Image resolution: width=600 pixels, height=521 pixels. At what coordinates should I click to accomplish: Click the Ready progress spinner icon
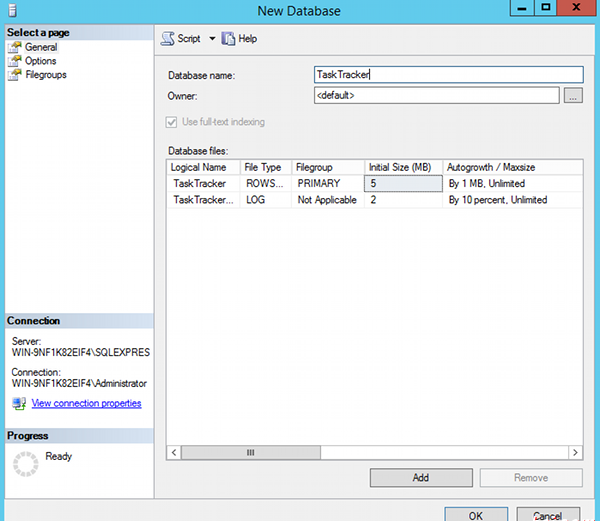(x=26, y=464)
